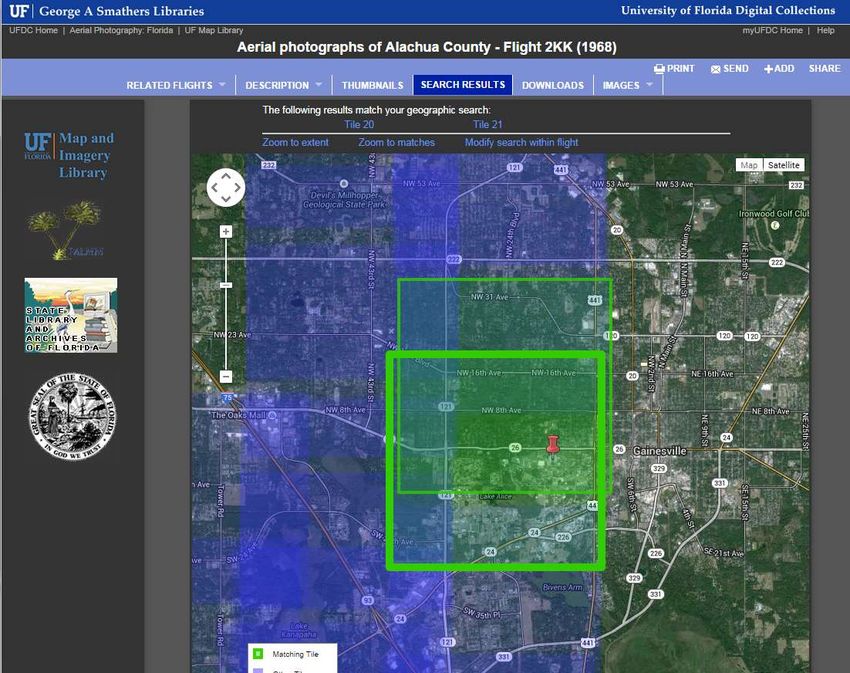
Task: Click the red pushpin marker
Action: [x=552, y=445]
